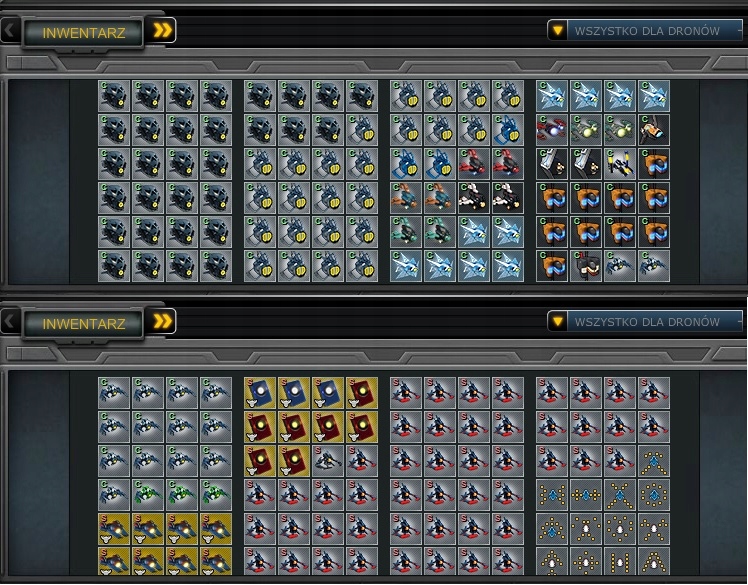The height and width of the screenshot is (585, 748).
Task: Select left orange-and-teal drone design
Action: (x=405, y=198)
